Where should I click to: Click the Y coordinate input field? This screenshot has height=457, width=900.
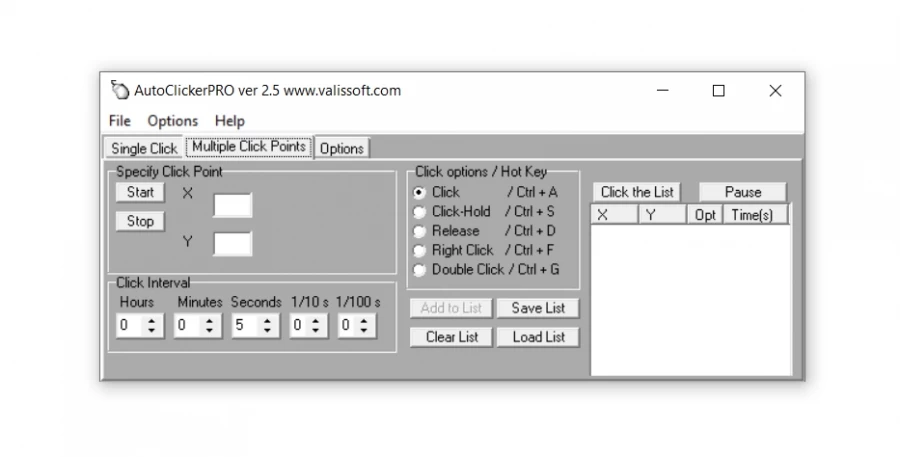[232, 243]
